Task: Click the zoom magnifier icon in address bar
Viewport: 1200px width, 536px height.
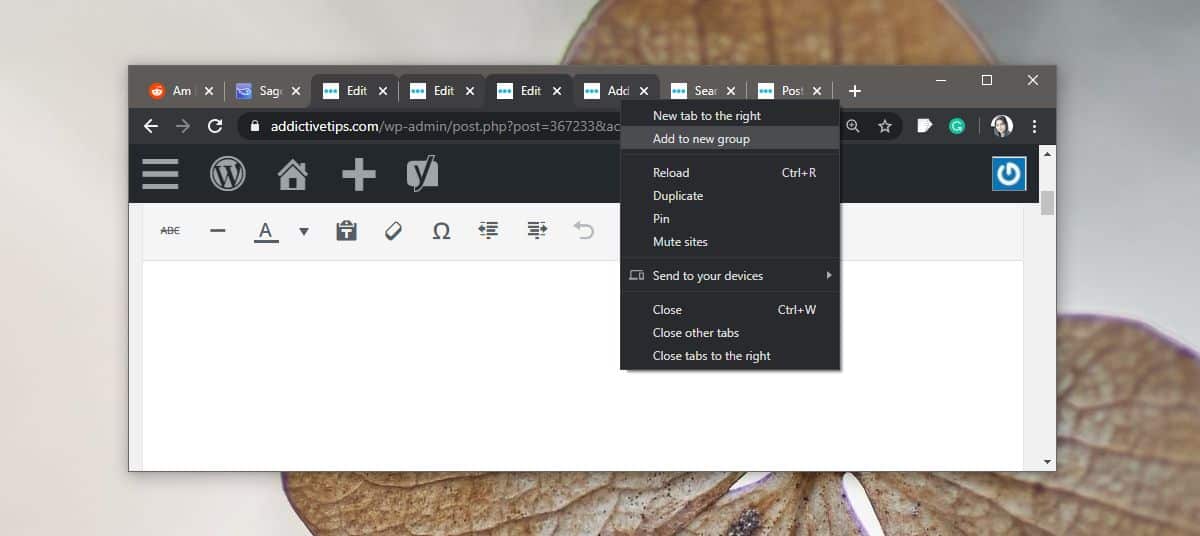Action: point(853,126)
